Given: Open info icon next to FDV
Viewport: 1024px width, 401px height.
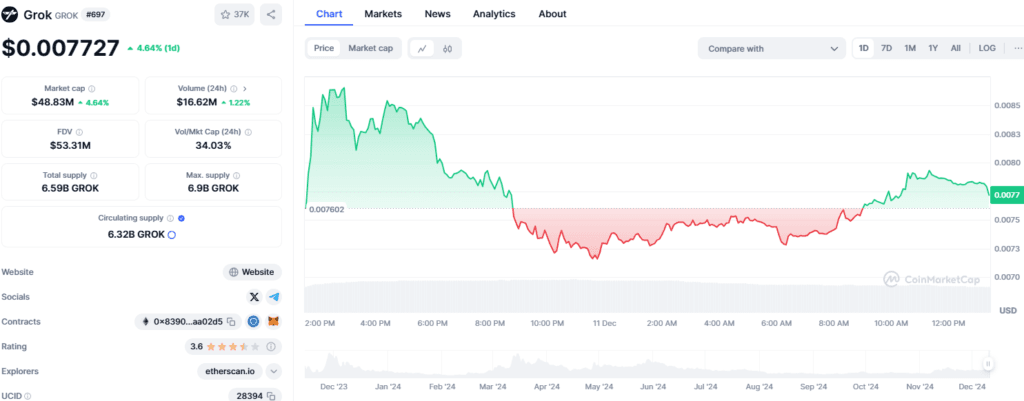Looking at the screenshot, I should [x=79, y=132].
